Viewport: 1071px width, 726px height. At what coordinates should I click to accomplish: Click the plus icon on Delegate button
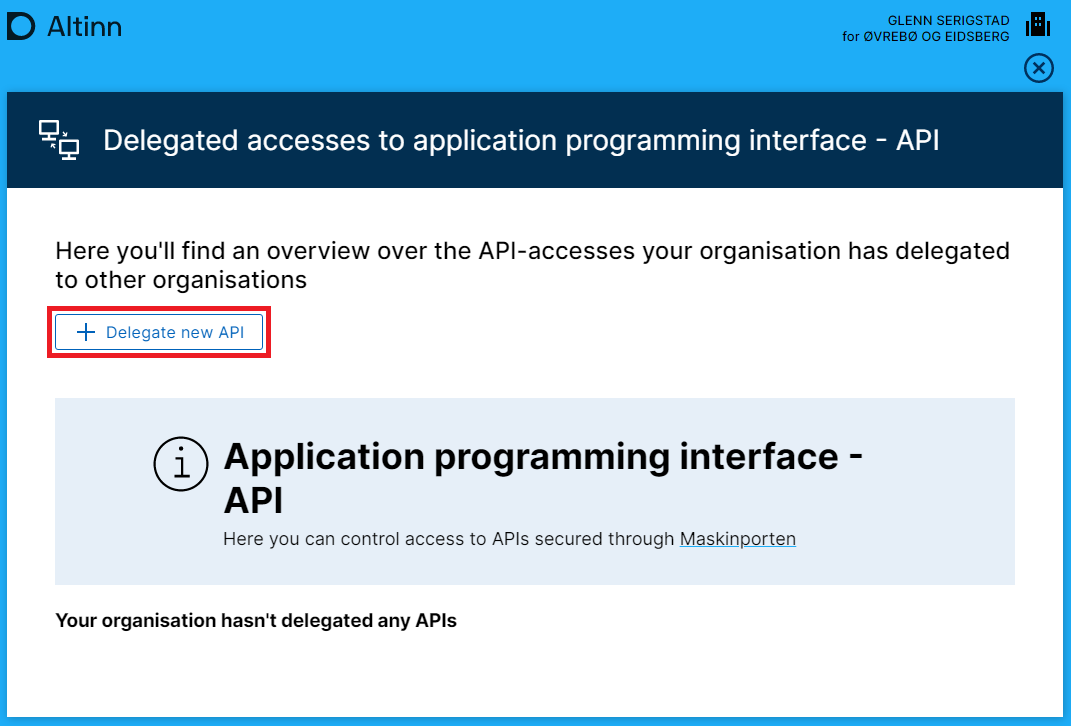tap(87, 333)
